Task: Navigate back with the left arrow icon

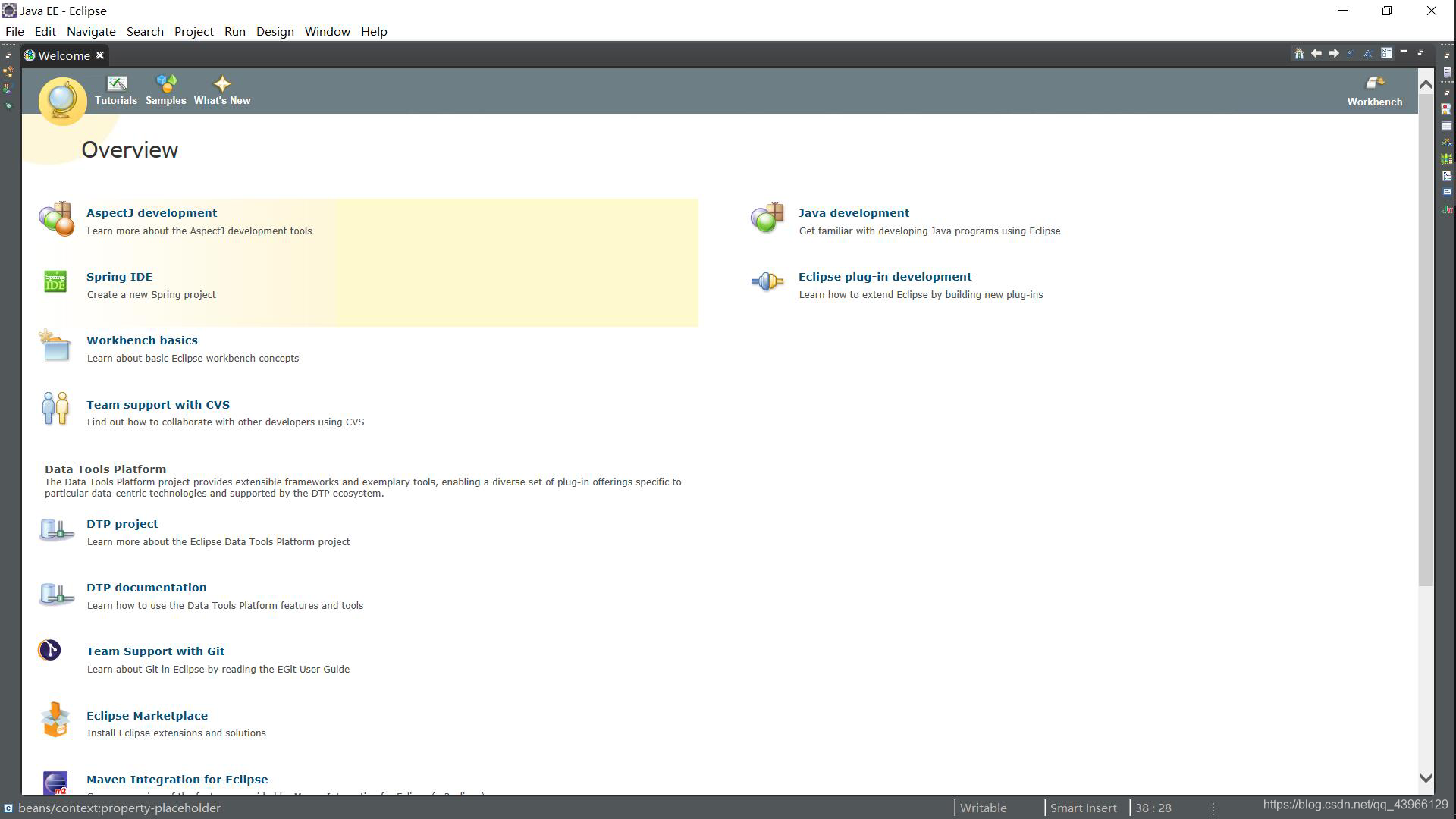Action: (x=1316, y=53)
